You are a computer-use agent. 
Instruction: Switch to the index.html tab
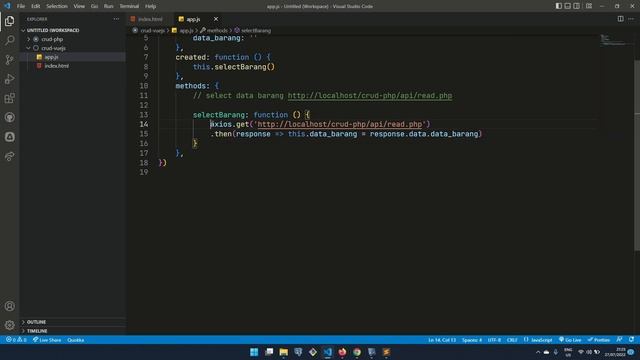(x=149, y=19)
